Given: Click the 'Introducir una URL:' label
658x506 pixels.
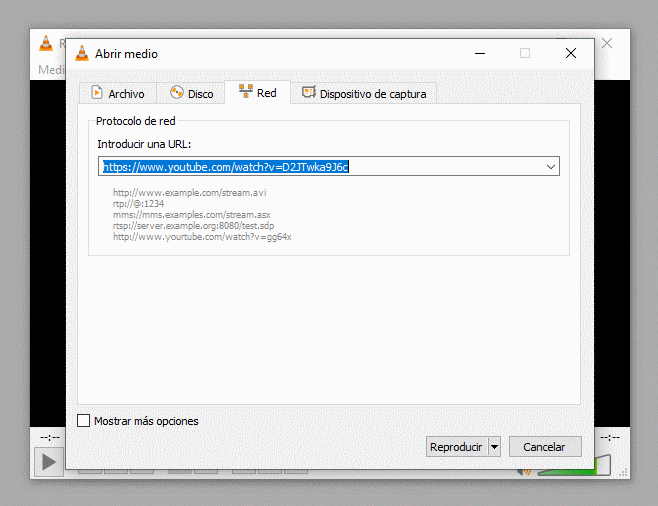Looking at the screenshot, I should pos(144,144).
